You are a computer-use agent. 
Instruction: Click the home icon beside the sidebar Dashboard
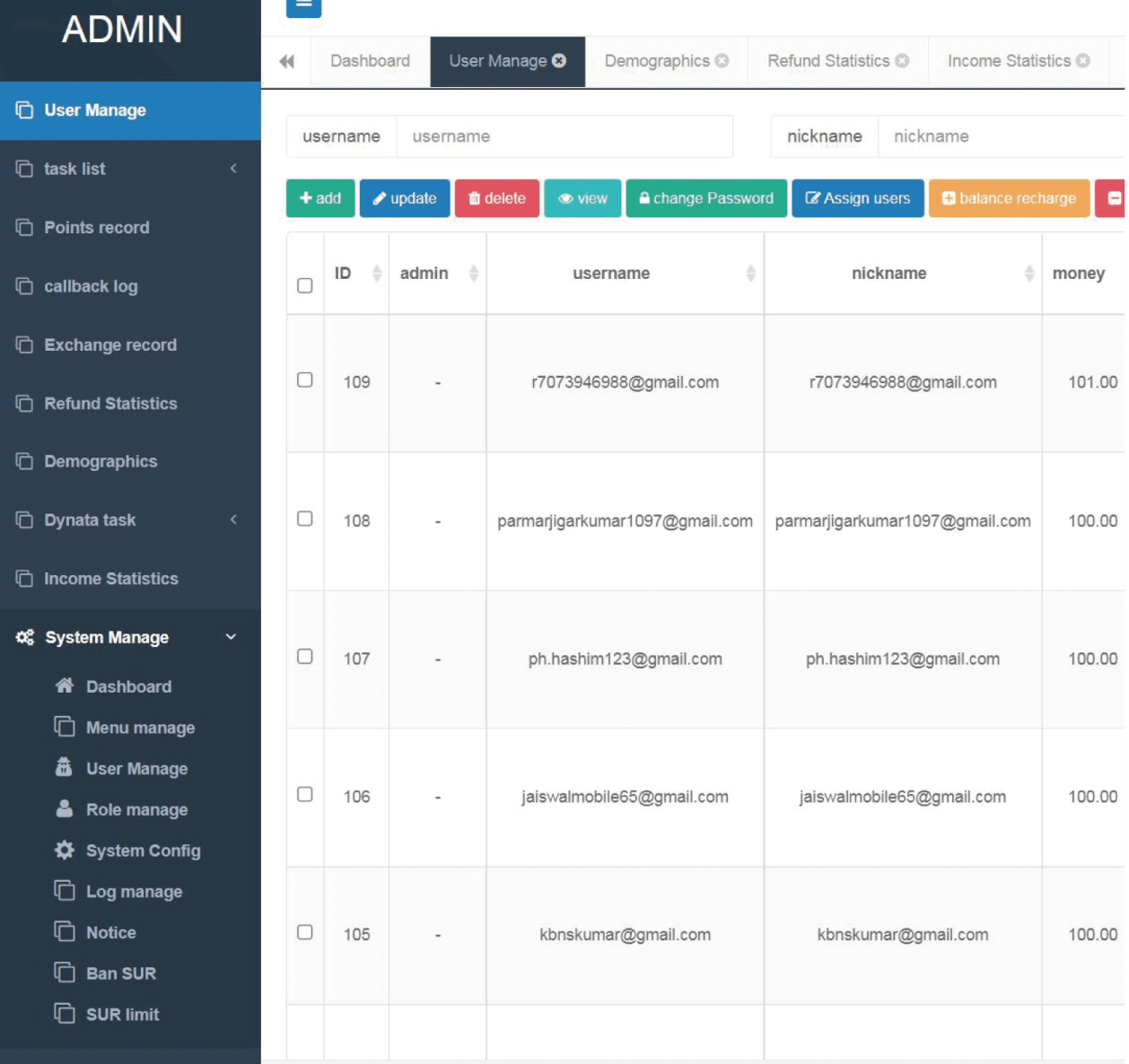point(65,686)
